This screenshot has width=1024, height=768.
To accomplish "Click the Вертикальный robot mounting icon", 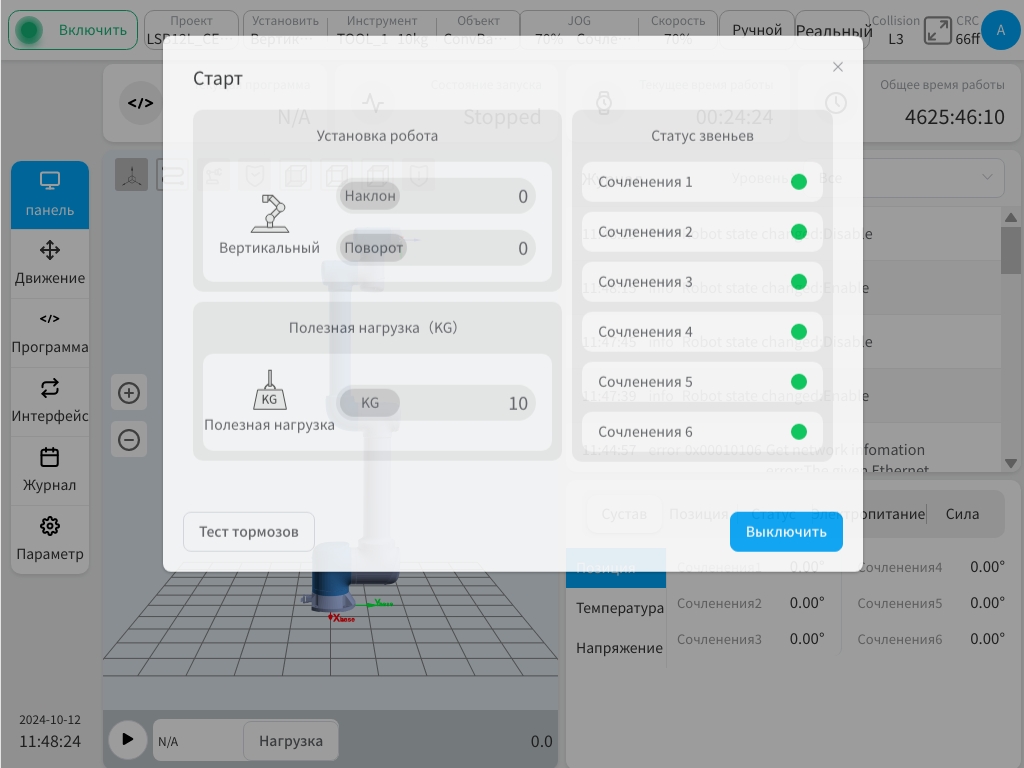I will 270,214.
